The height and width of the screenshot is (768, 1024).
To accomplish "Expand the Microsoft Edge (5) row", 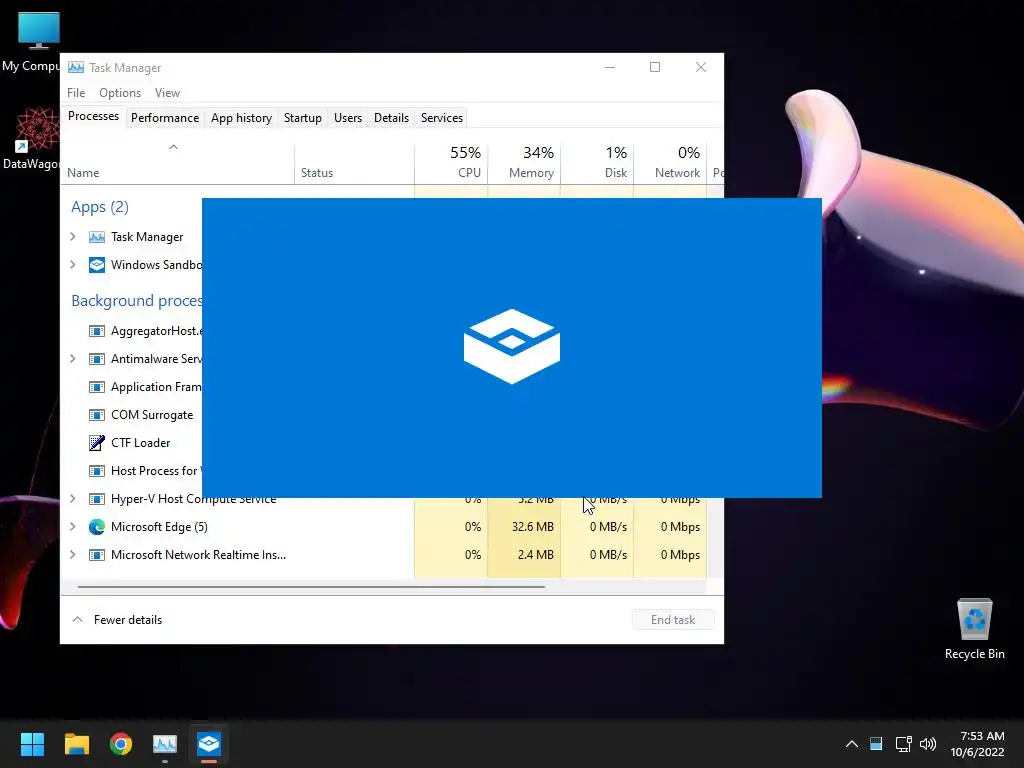I will pos(72,527).
